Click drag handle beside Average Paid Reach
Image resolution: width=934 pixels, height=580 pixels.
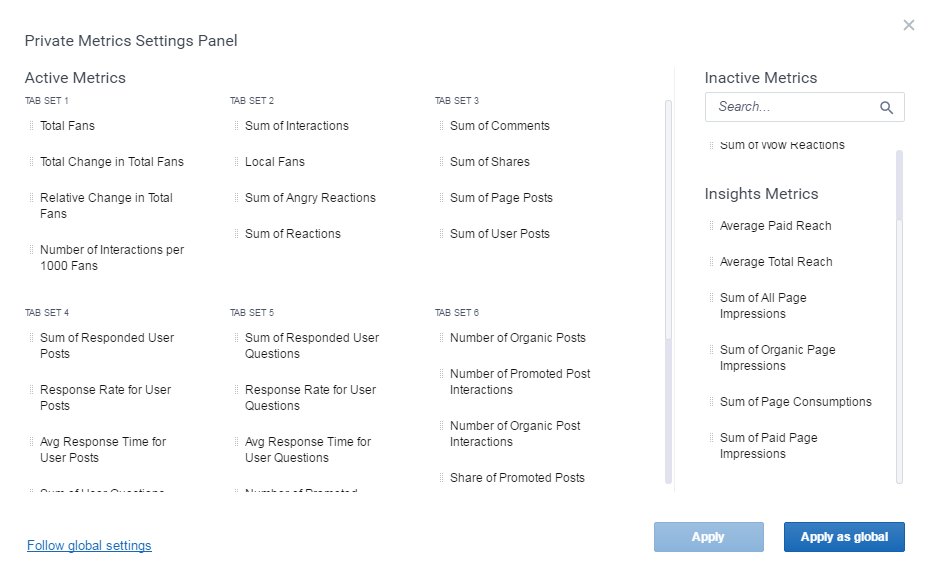click(711, 226)
